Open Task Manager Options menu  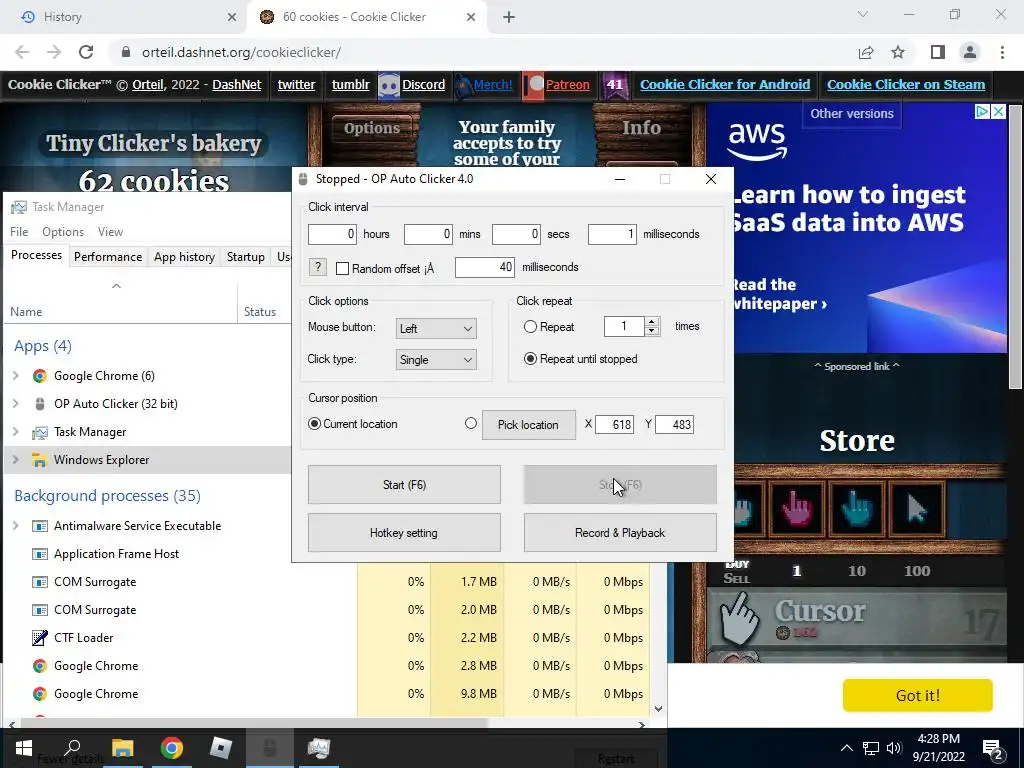(63, 232)
